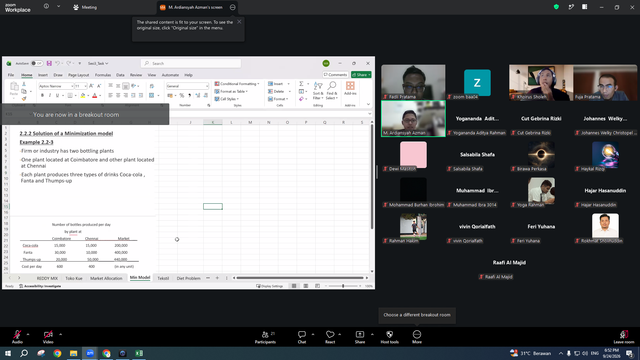Dismiss the shared content size notice
Image resolution: width=640 pixels, height=360 pixels.
(239, 22)
